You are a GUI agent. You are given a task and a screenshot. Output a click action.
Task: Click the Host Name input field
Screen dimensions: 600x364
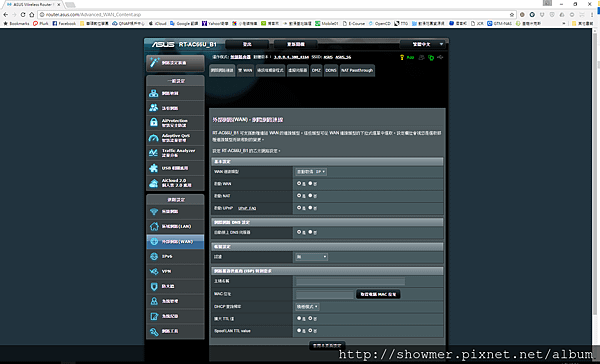[x=350, y=282]
